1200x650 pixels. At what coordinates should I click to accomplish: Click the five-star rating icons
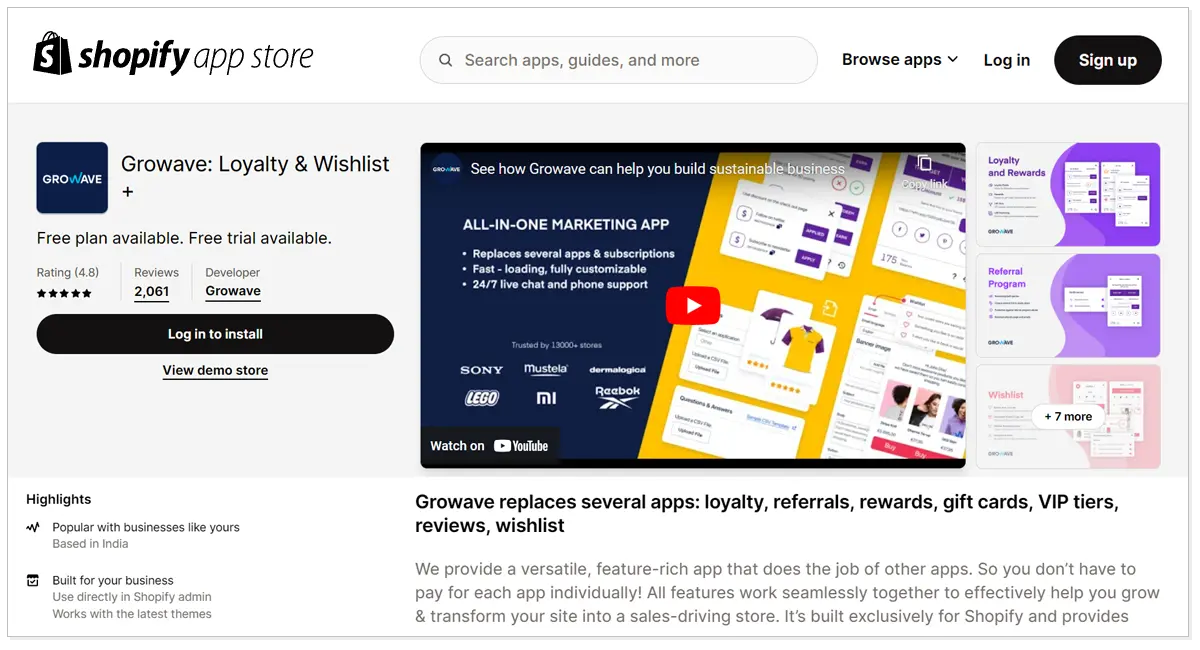64,293
